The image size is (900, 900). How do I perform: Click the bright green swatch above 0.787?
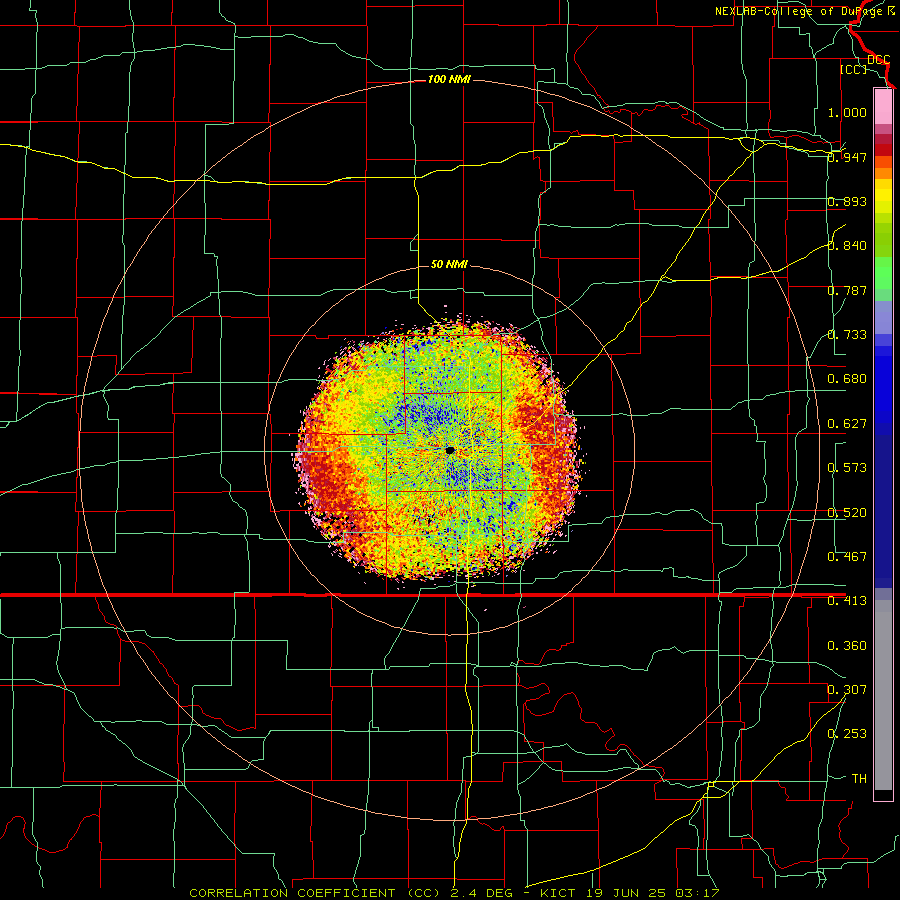tap(883, 273)
